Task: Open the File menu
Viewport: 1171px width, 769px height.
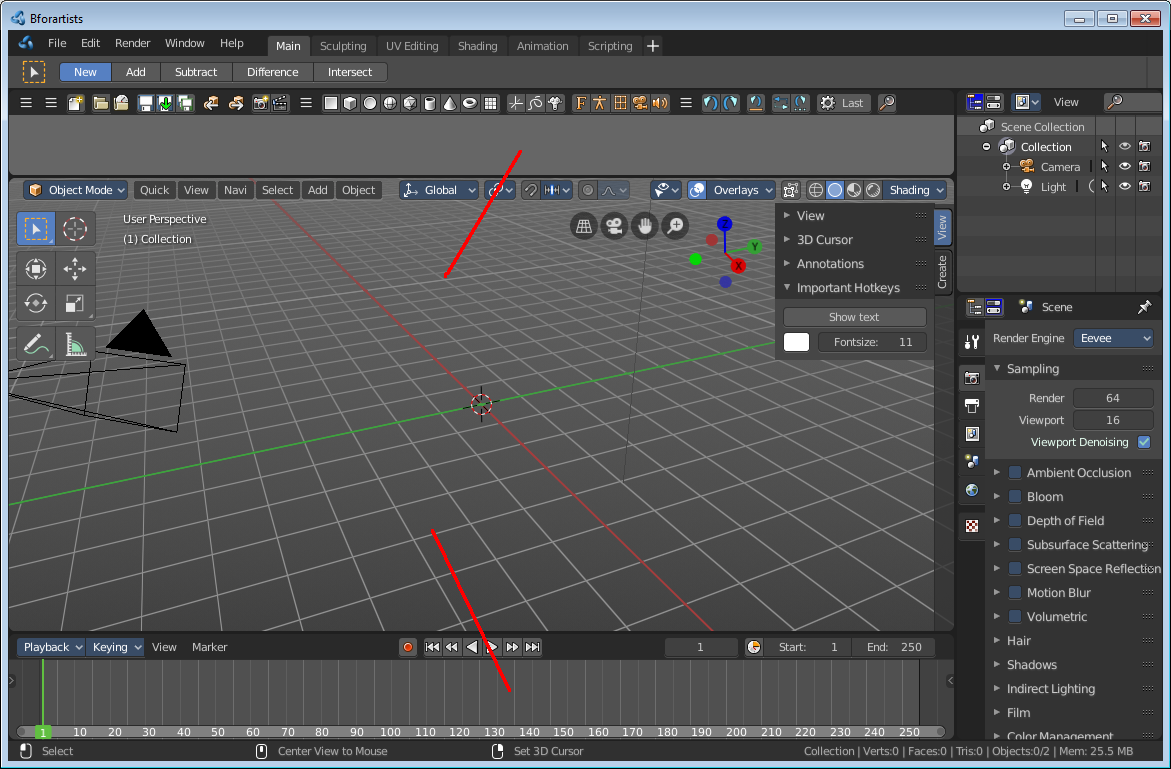Action: (x=57, y=43)
